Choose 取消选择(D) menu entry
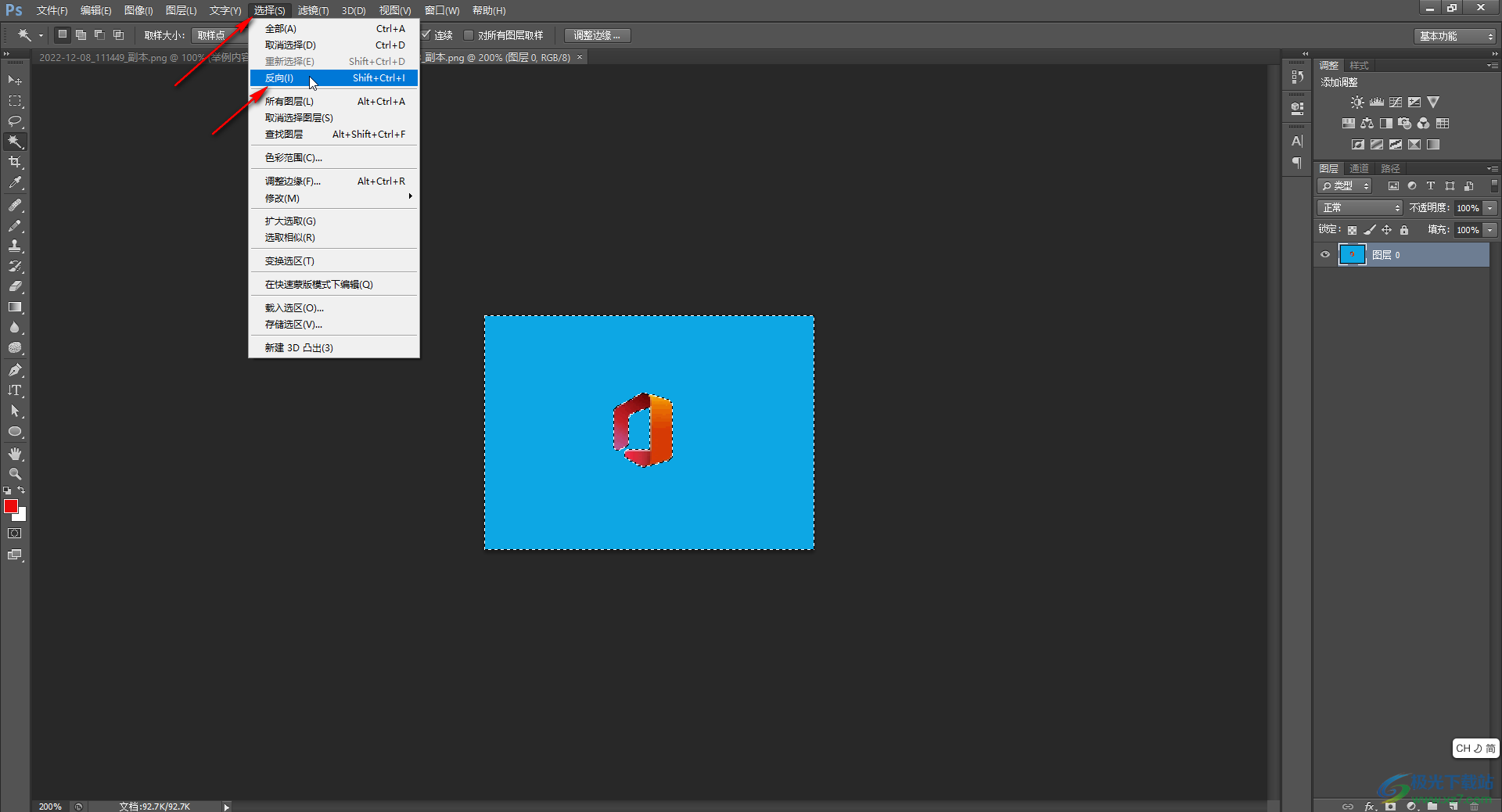The image size is (1502, 812). [334, 45]
